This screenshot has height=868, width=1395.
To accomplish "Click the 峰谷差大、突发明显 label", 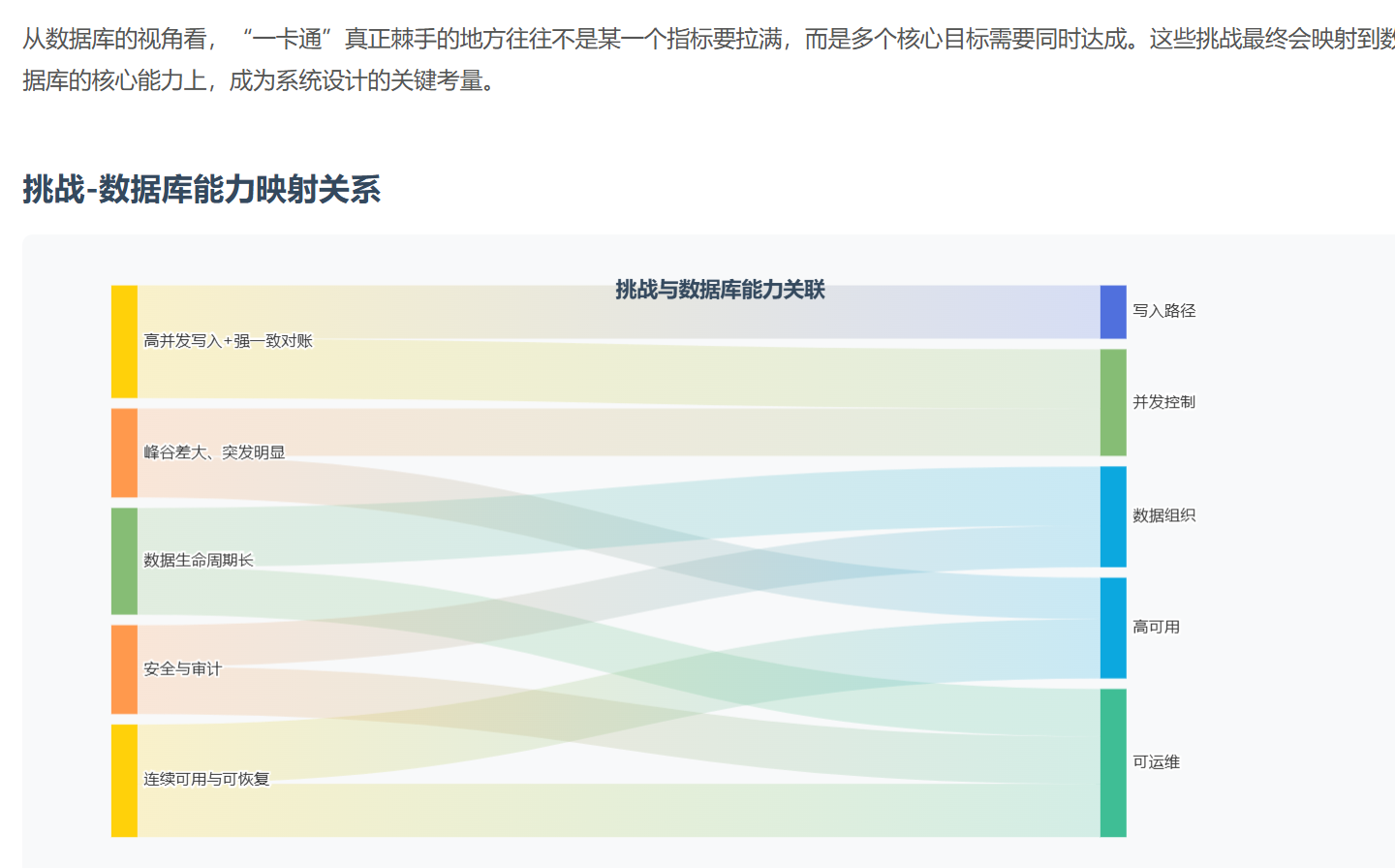I will [214, 452].
